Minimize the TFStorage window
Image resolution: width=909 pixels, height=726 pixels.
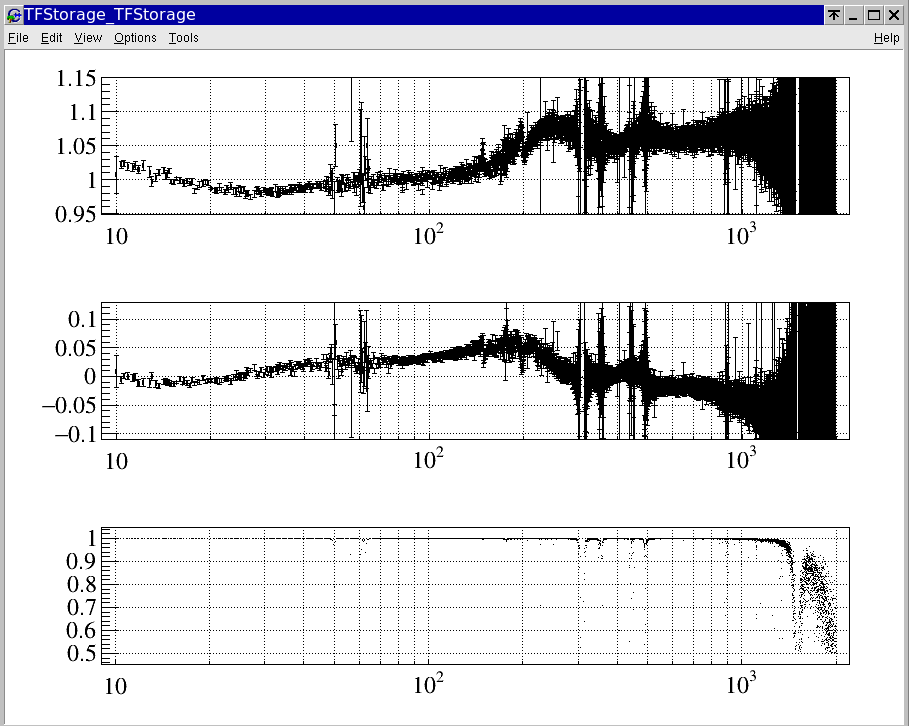[853, 15]
